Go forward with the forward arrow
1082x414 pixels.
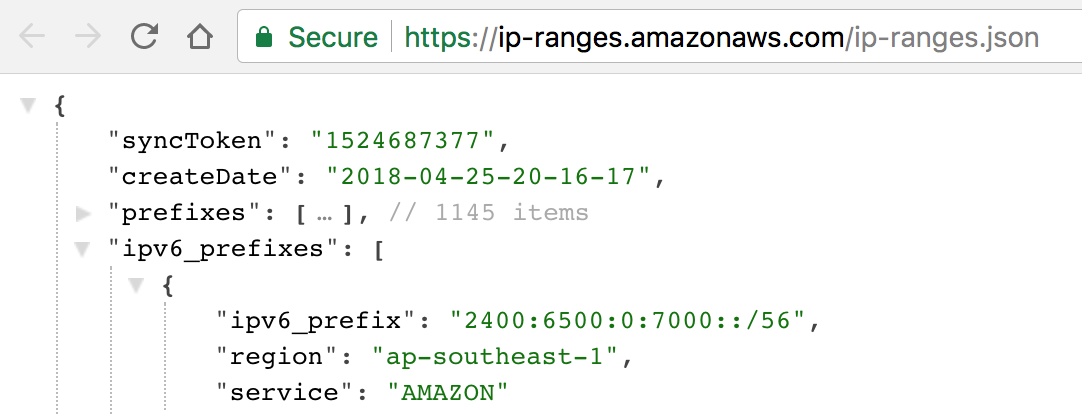[88, 37]
